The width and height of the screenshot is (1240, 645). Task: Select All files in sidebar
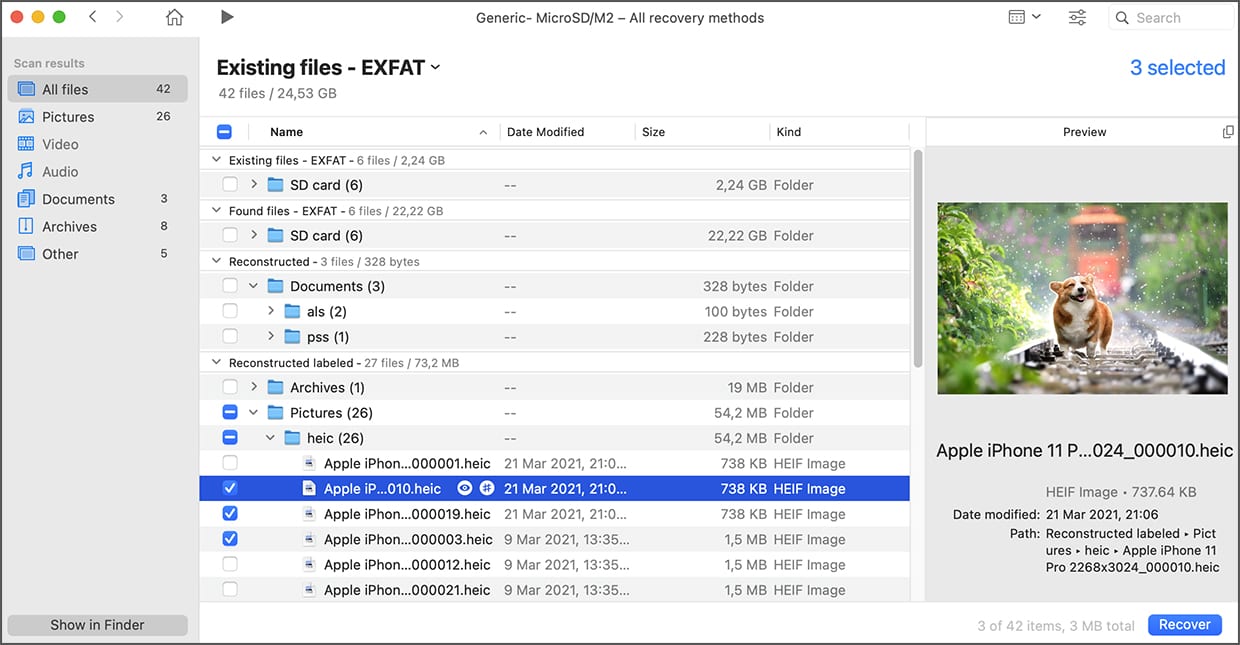click(97, 89)
